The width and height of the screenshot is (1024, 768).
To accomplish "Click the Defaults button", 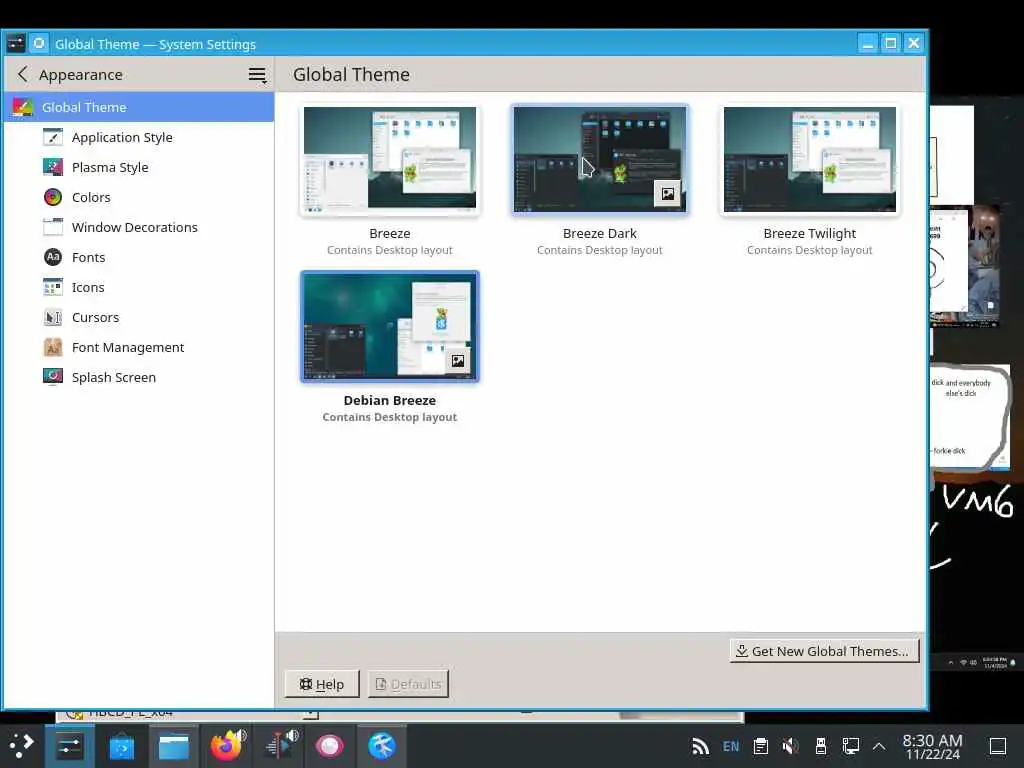I will click(408, 684).
